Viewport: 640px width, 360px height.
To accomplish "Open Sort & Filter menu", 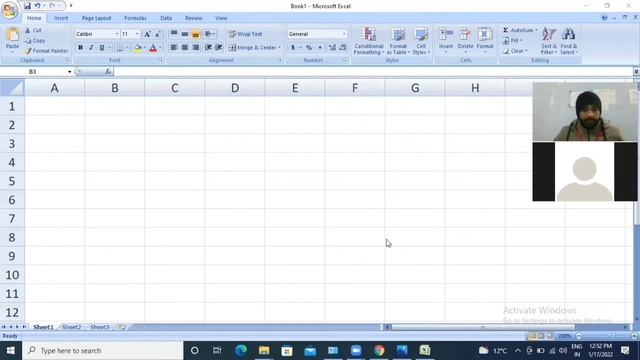I will click(x=549, y=41).
